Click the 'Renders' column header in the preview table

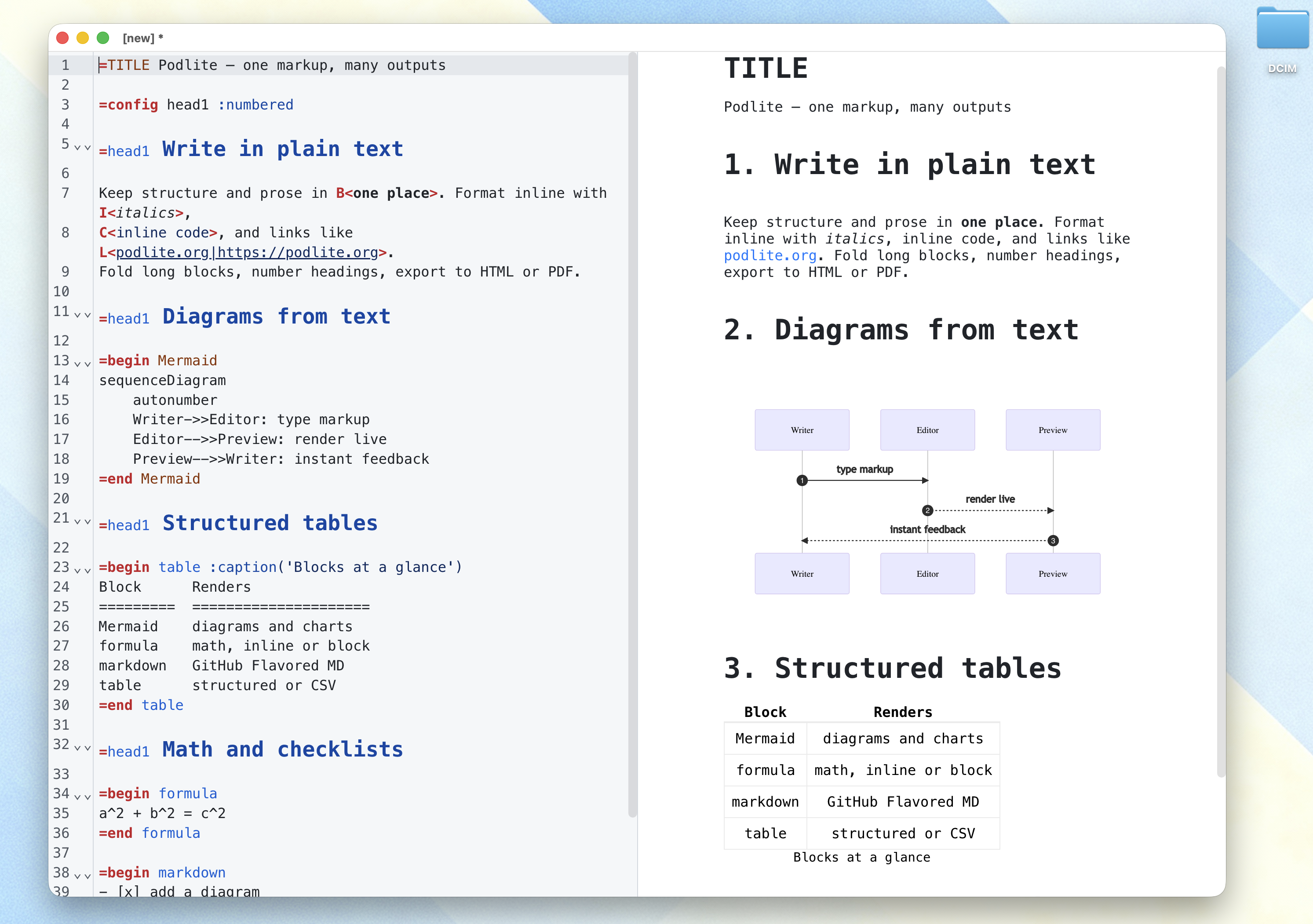pos(903,712)
